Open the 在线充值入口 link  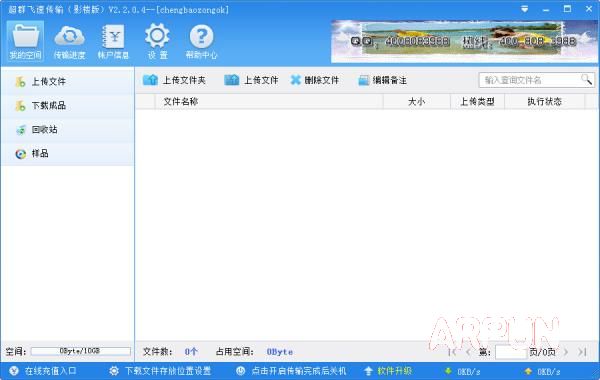[51, 371]
